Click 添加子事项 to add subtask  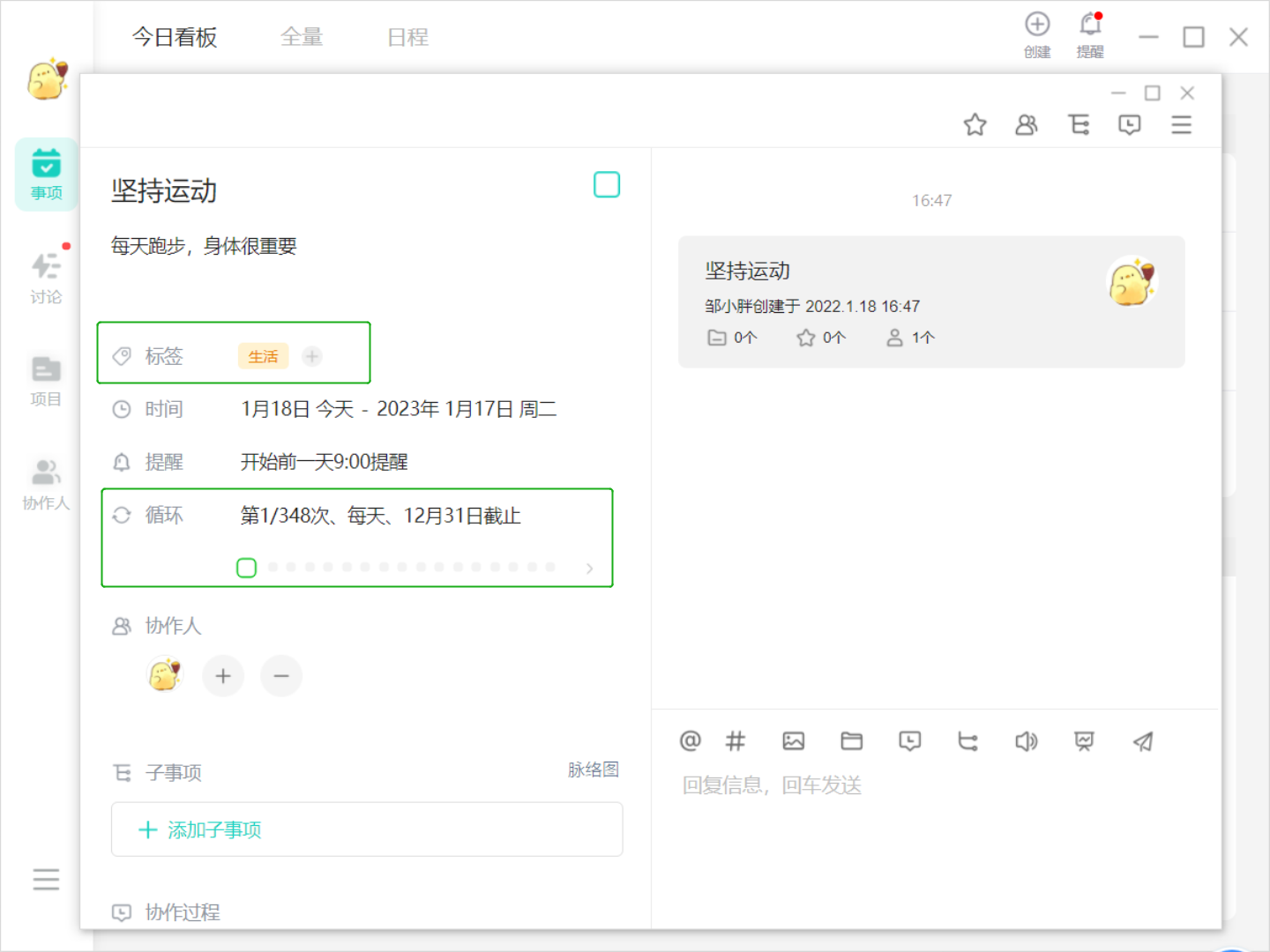200,829
